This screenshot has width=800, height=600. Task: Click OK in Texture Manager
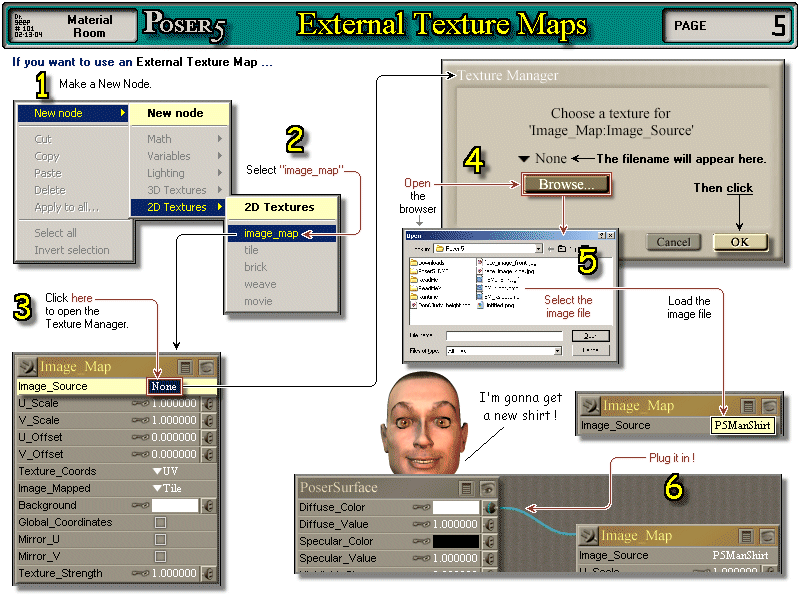point(740,242)
